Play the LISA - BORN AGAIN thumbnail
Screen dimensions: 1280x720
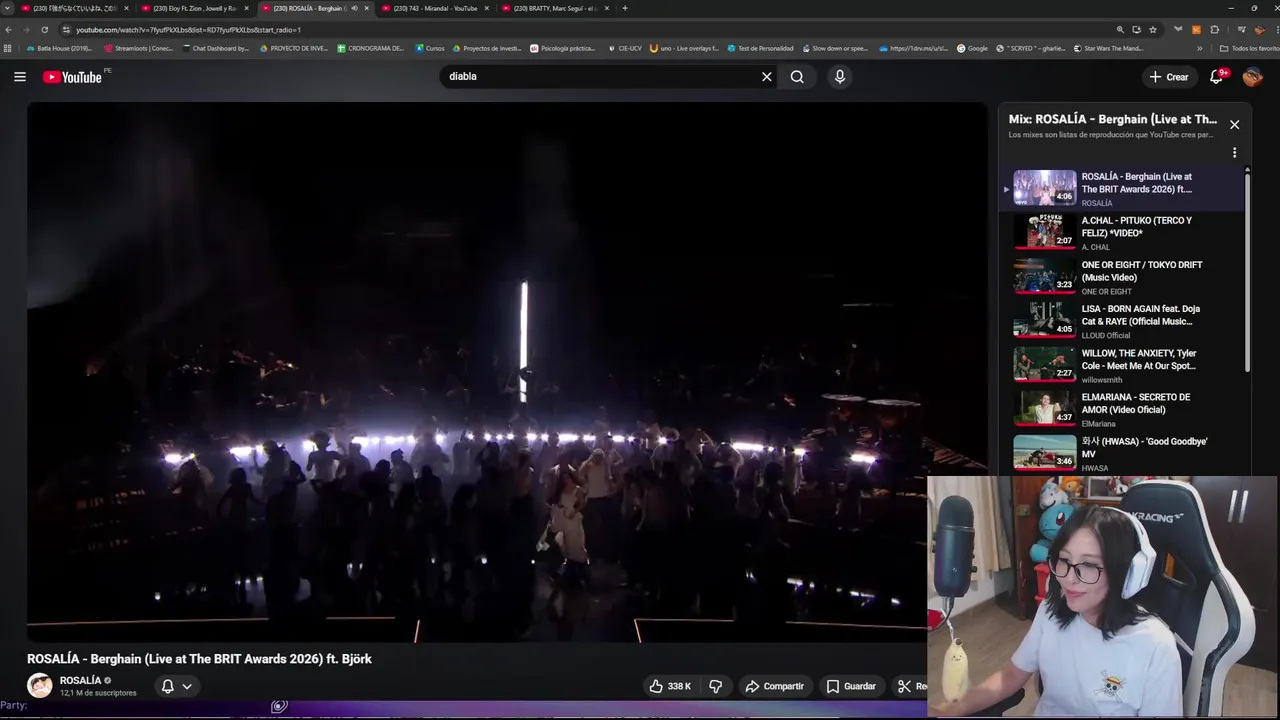pos(1045,320)
